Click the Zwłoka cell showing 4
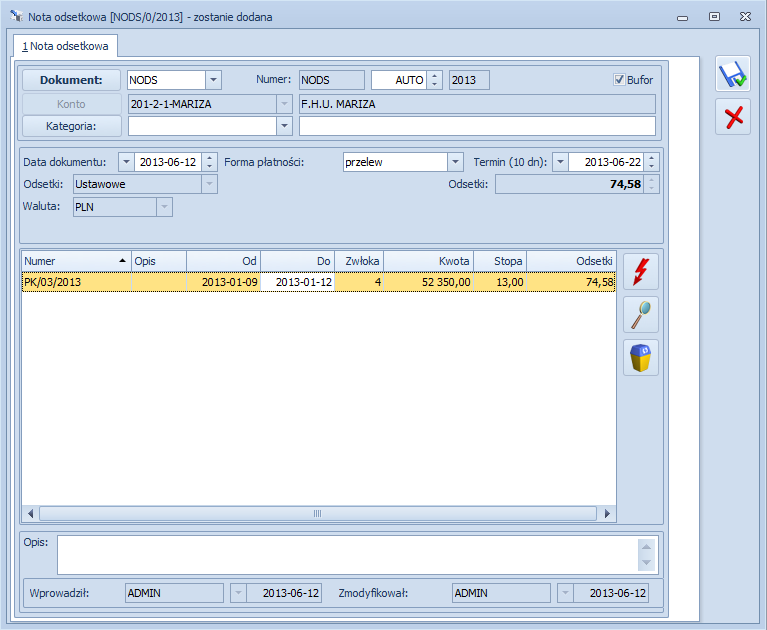767x630 pixels. click(x=359, y=282)
